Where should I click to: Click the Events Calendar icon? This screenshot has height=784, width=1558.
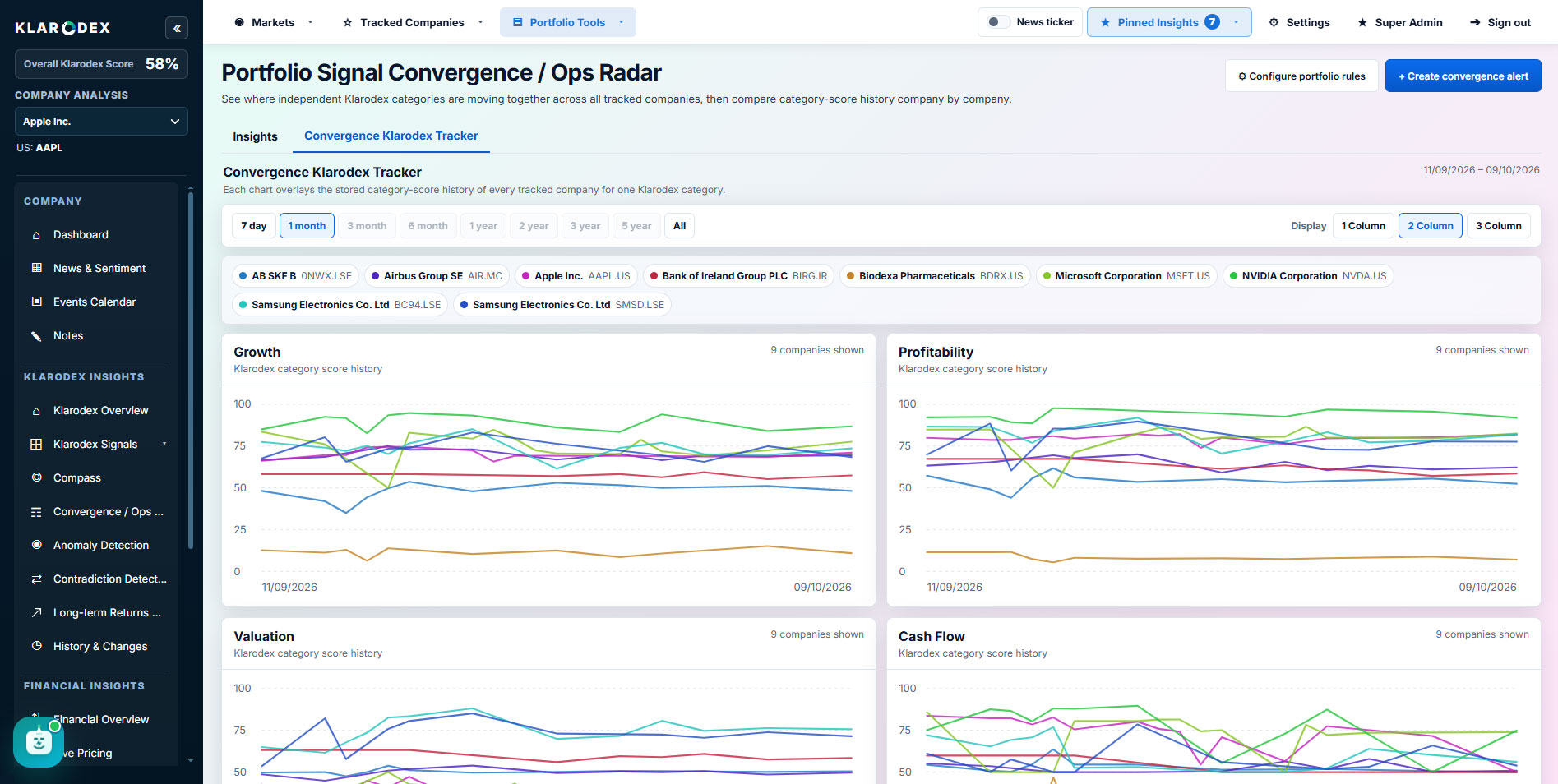click(36, 302)
